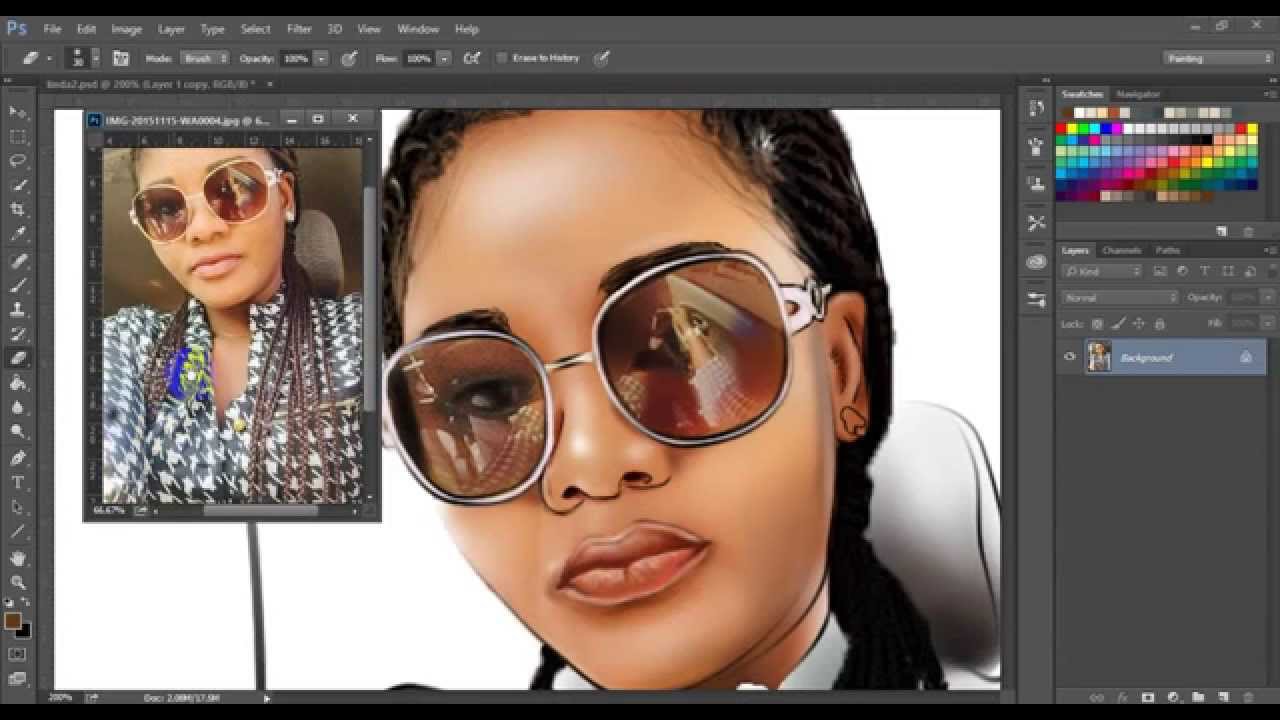Toggle pressure for size icon

click(x=601, y=58)
